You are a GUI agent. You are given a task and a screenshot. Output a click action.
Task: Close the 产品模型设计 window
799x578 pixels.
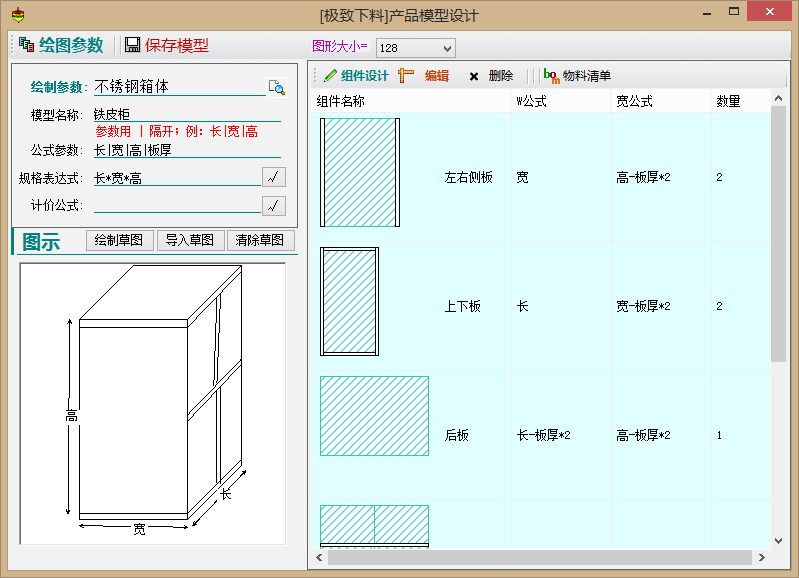coord(769,11)
